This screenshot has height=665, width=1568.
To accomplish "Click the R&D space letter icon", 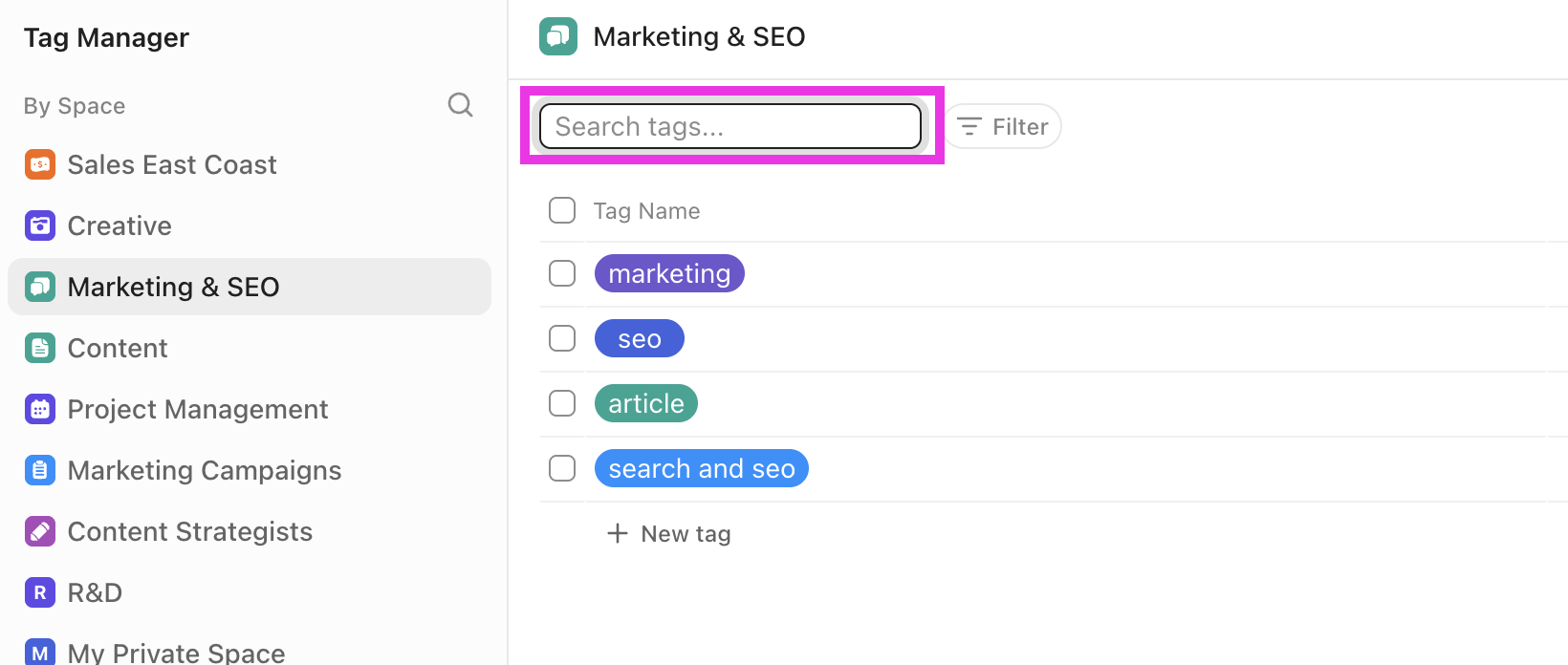I will [40, 592].
